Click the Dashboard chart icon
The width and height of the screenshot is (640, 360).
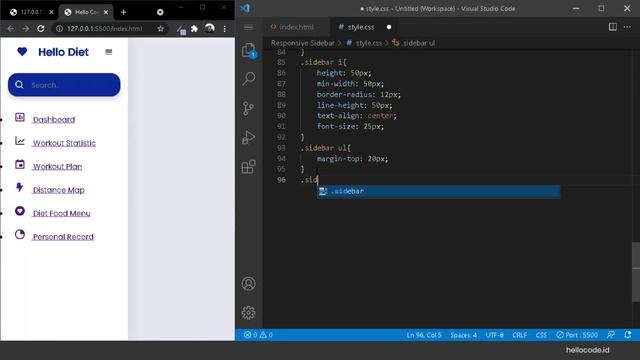(20, 118)
